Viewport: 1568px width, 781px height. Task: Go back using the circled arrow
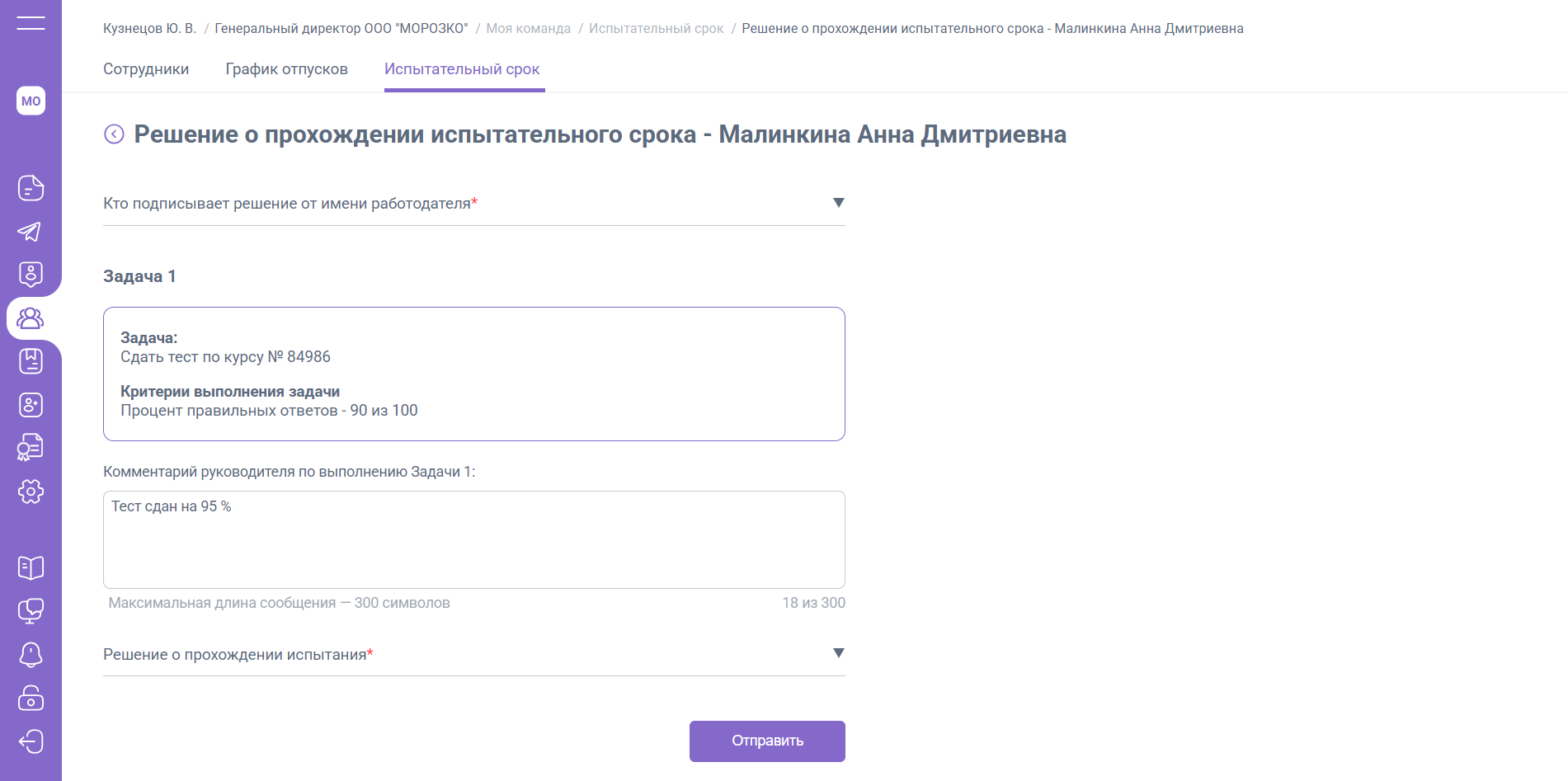coord(114,134)
